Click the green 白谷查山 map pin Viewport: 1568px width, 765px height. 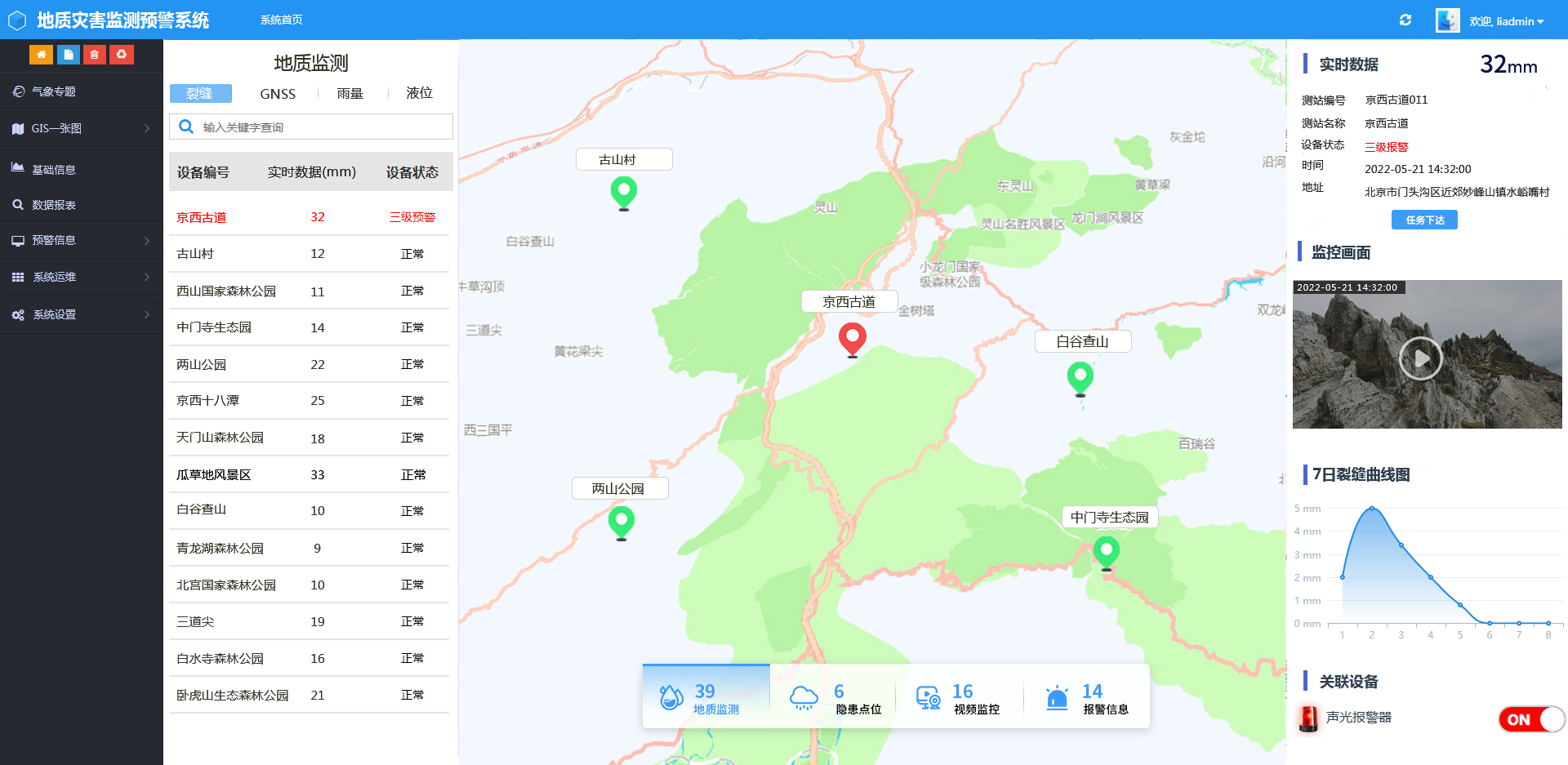click(1080, 377)
